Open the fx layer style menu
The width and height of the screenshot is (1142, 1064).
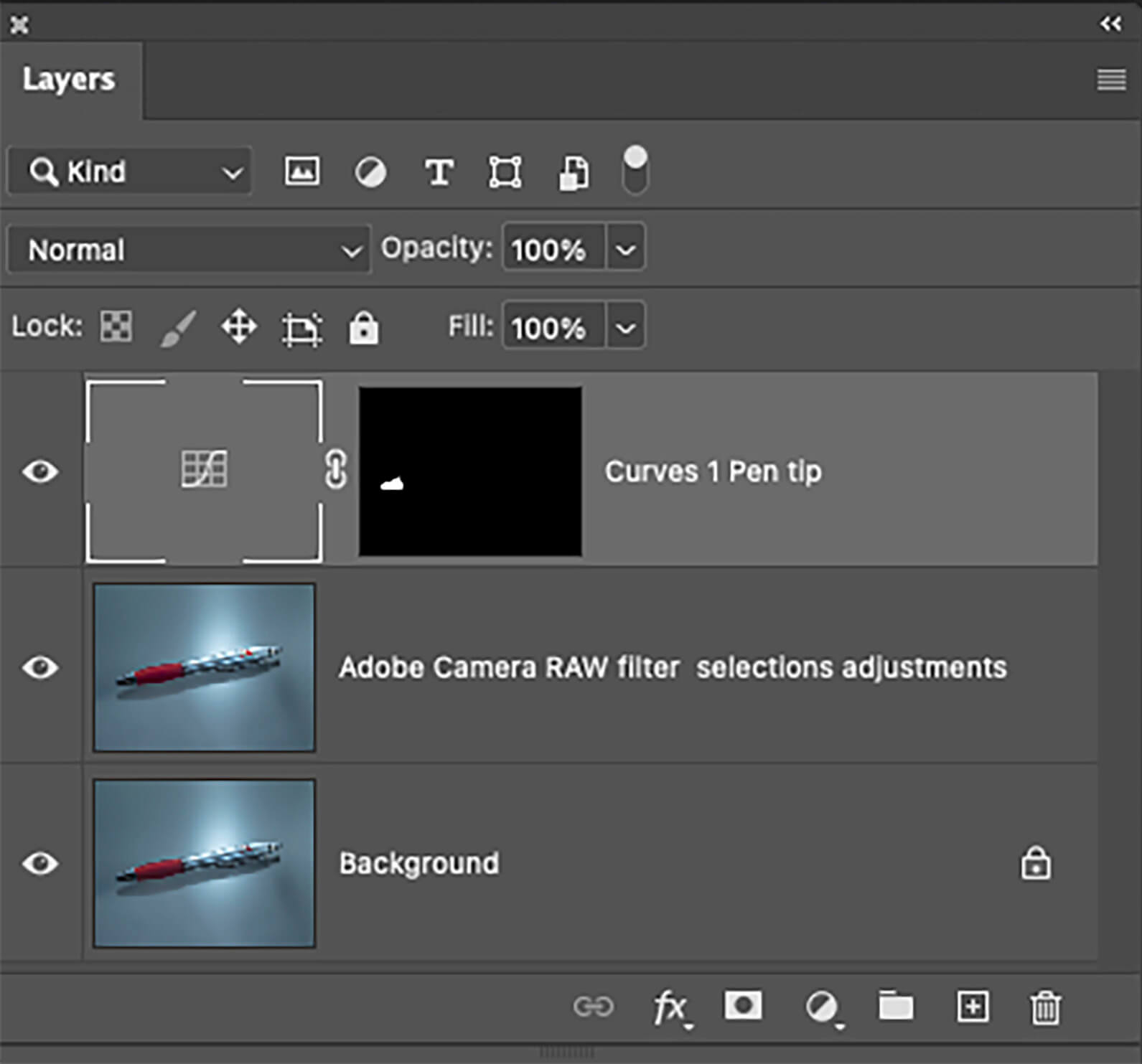click(670, 1007)
